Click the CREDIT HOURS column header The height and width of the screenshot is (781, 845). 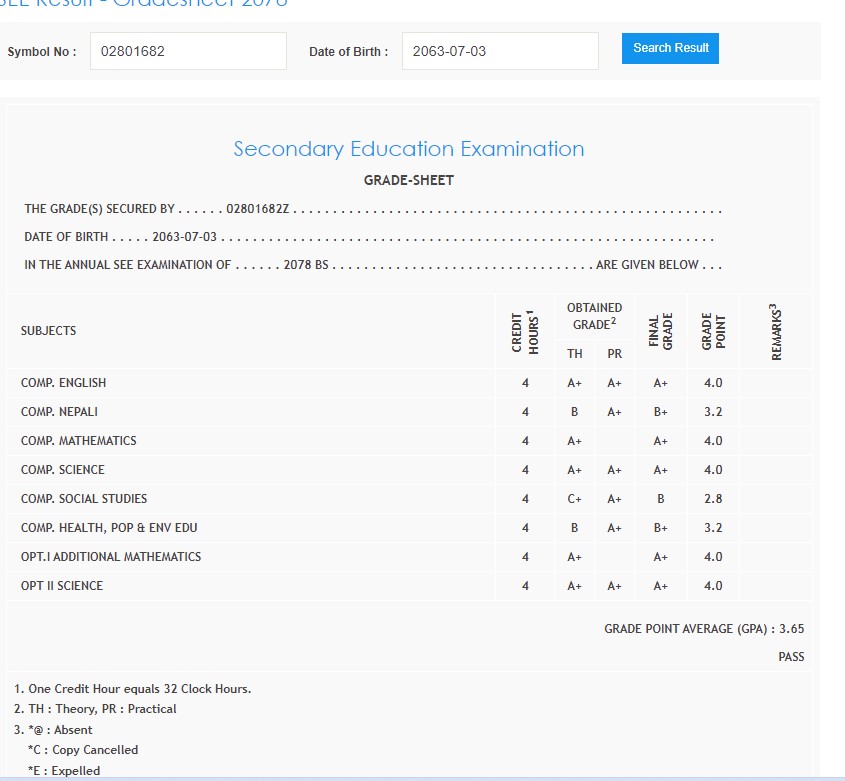(x=525, y=331)
